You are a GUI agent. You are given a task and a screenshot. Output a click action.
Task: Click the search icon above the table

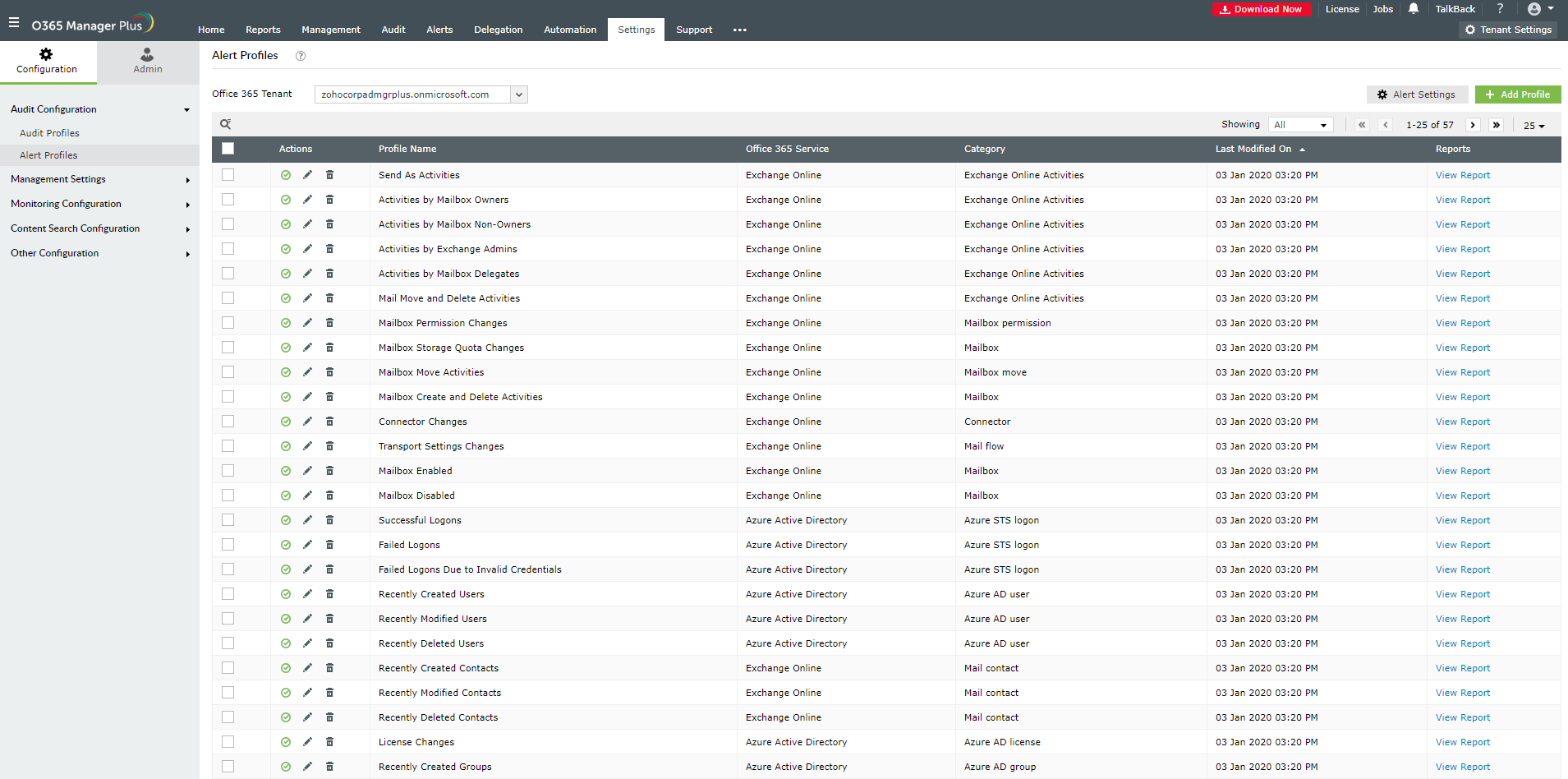tap(225, 124)
